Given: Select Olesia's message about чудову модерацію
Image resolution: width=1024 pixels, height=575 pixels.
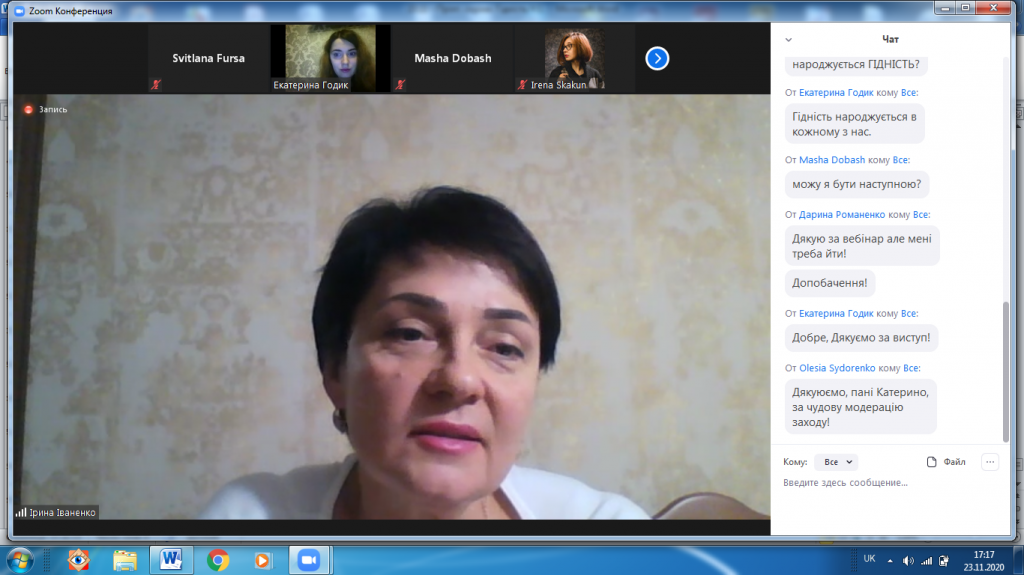Looking at the screenshot, I should (x=860, y=407).
